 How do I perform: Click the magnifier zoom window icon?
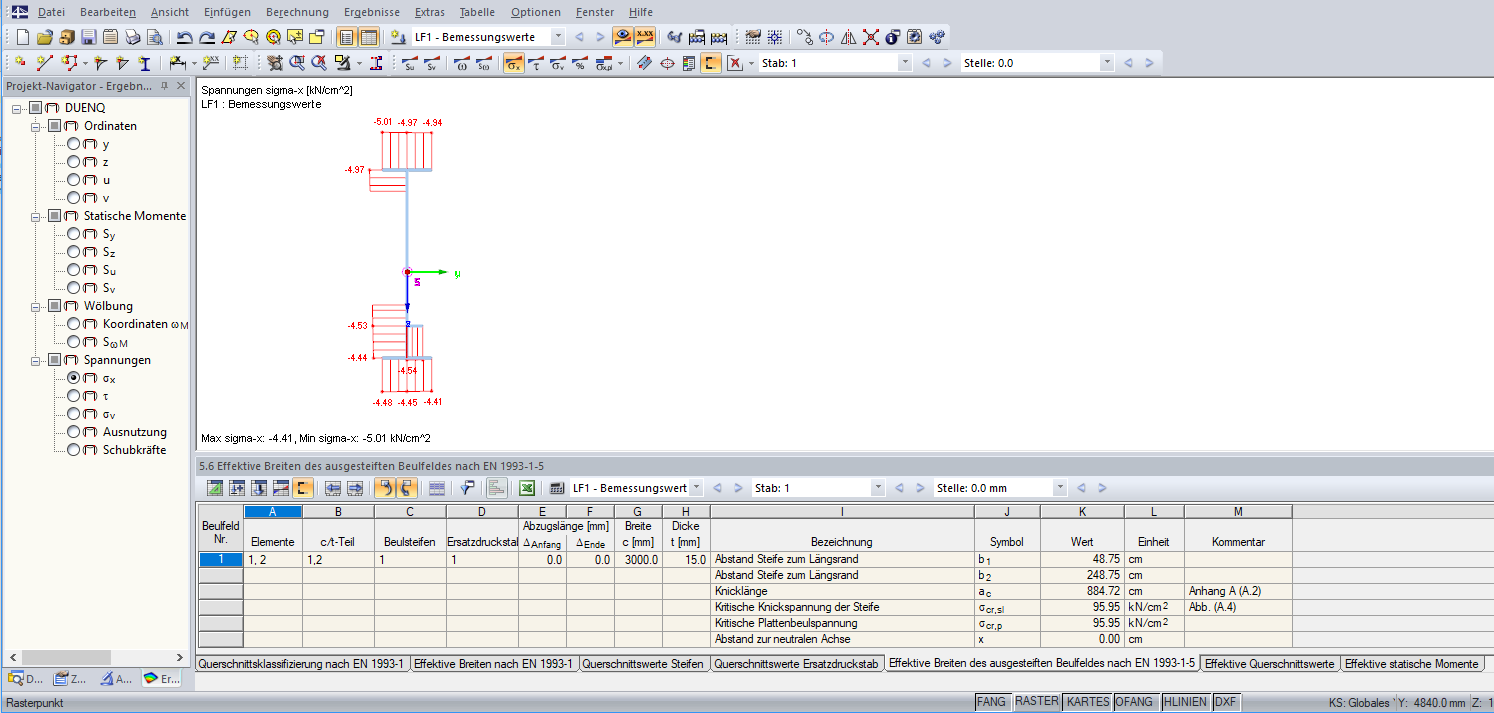coord(297,63)
